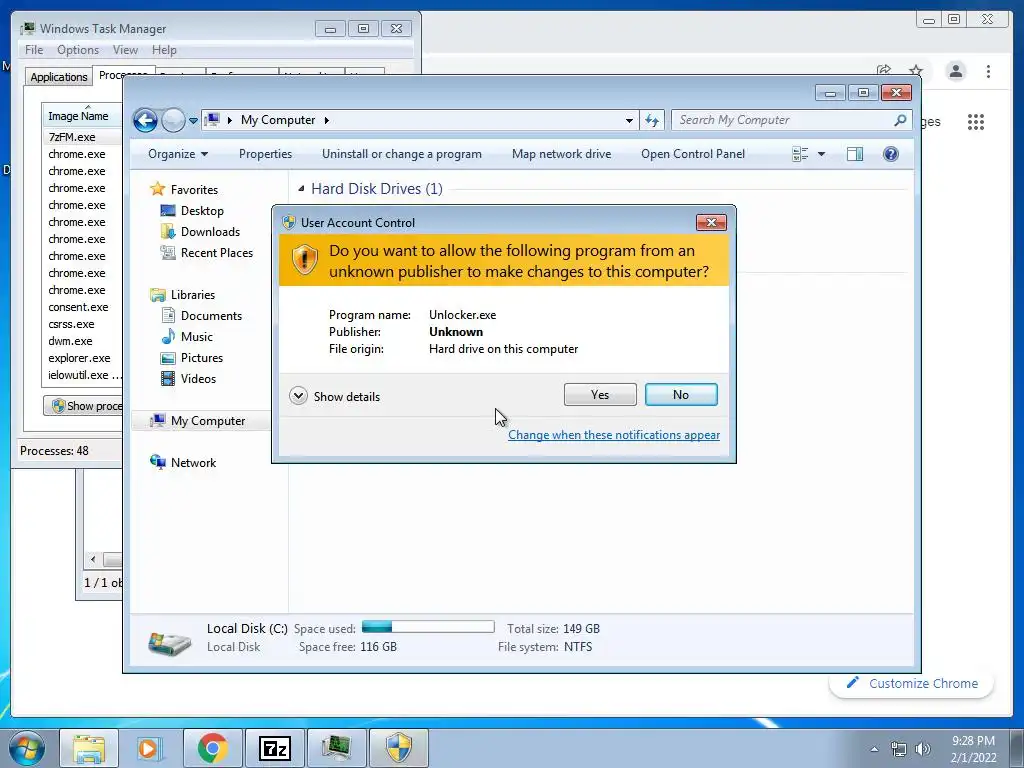Click the UAC warning shield icon
Viewport: 1024px width, 768px height.
(x=304, y=261)
